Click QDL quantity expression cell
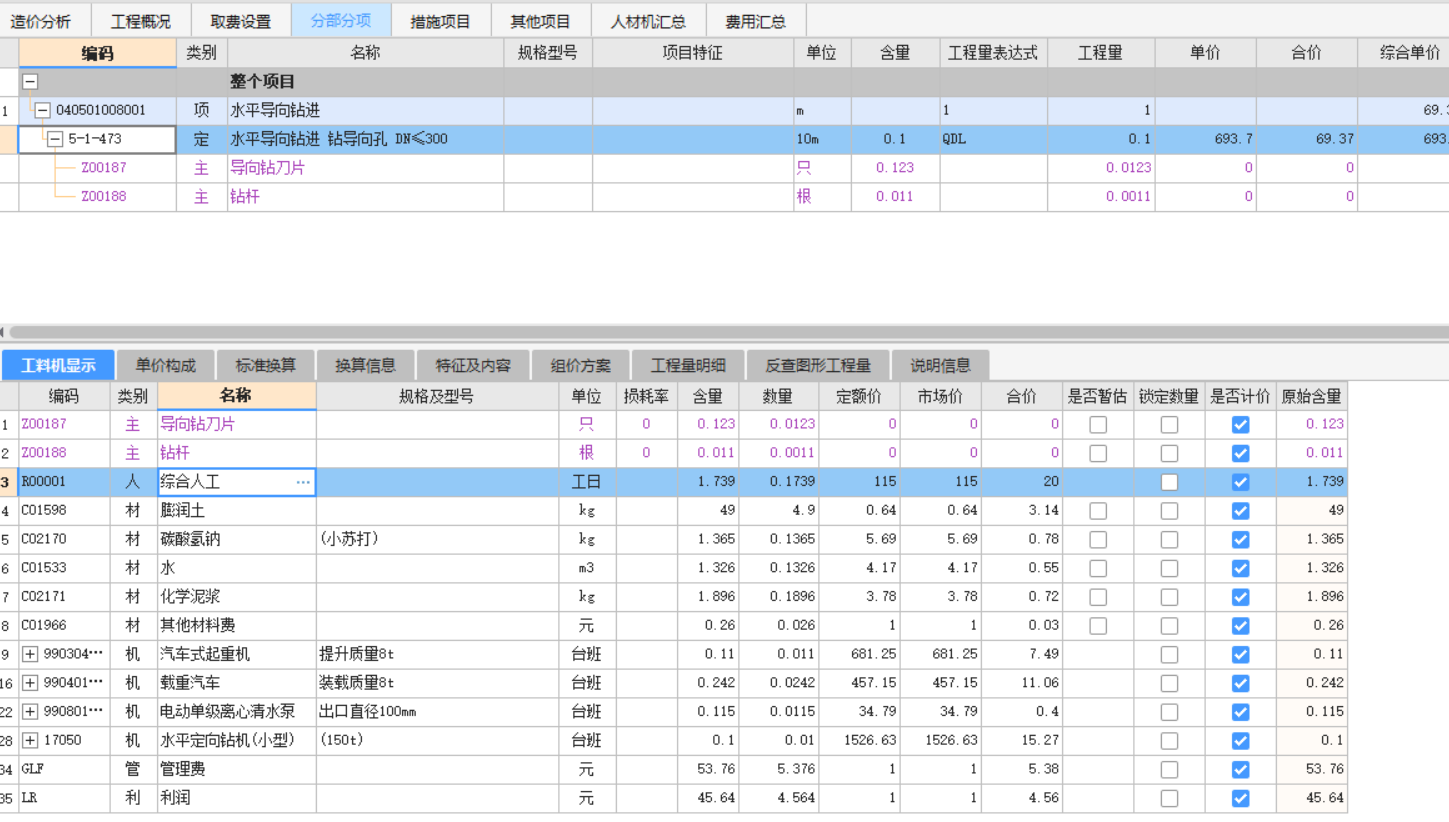The height and width of the screenshot is (822, 1449). pos(994,139)
